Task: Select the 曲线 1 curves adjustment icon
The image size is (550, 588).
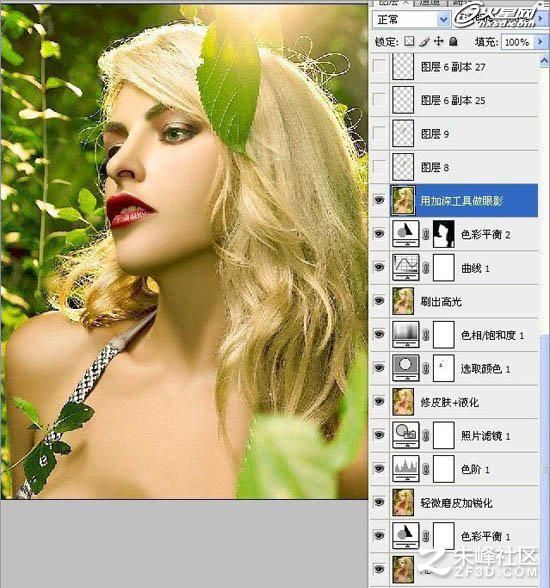Action: (405, 267)
